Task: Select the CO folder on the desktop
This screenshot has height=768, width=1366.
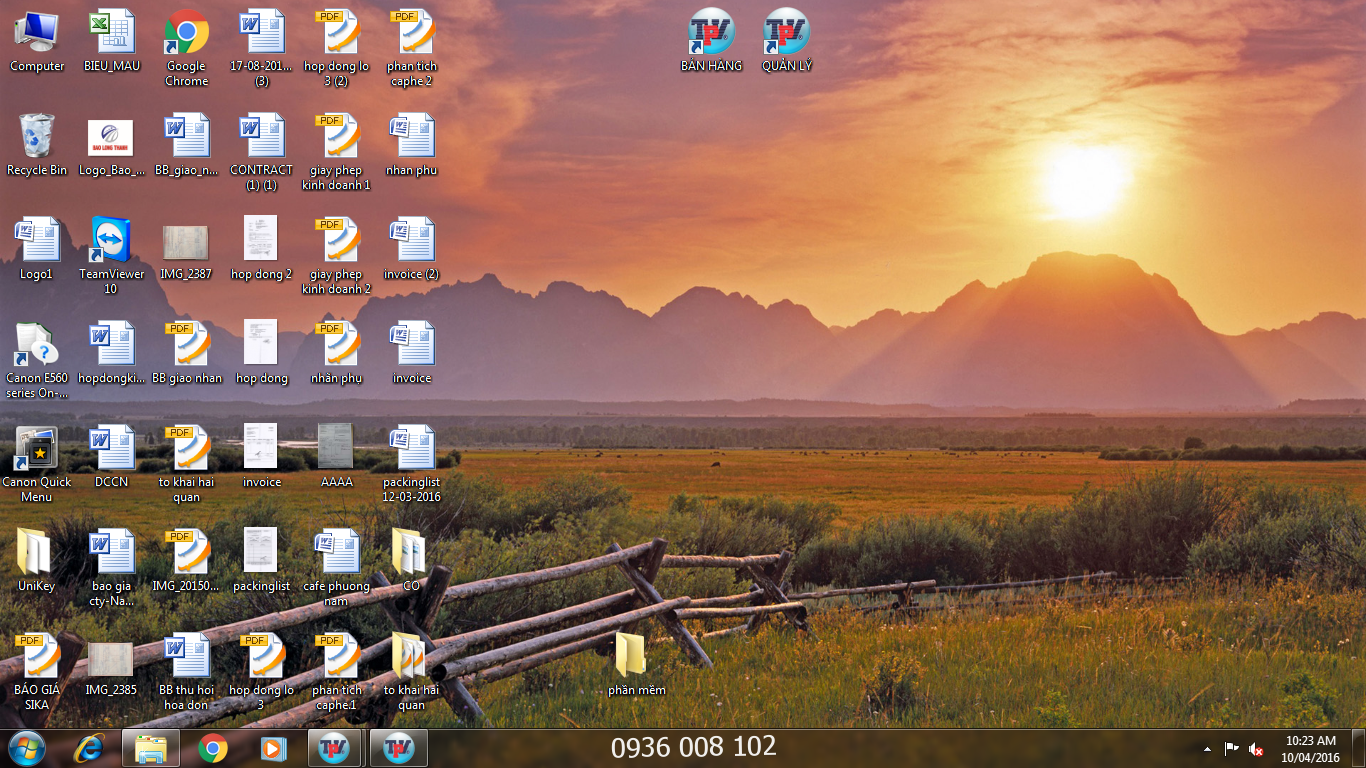Action: point(412,561)
